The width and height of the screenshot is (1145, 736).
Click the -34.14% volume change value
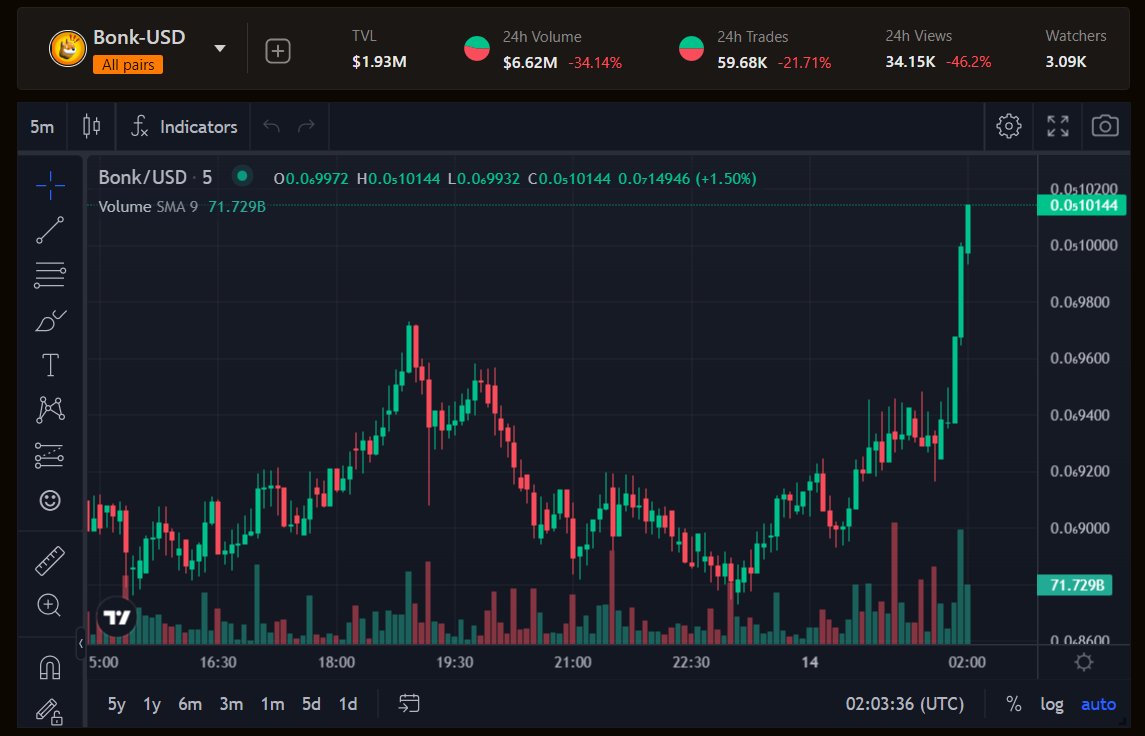point(595,63)
